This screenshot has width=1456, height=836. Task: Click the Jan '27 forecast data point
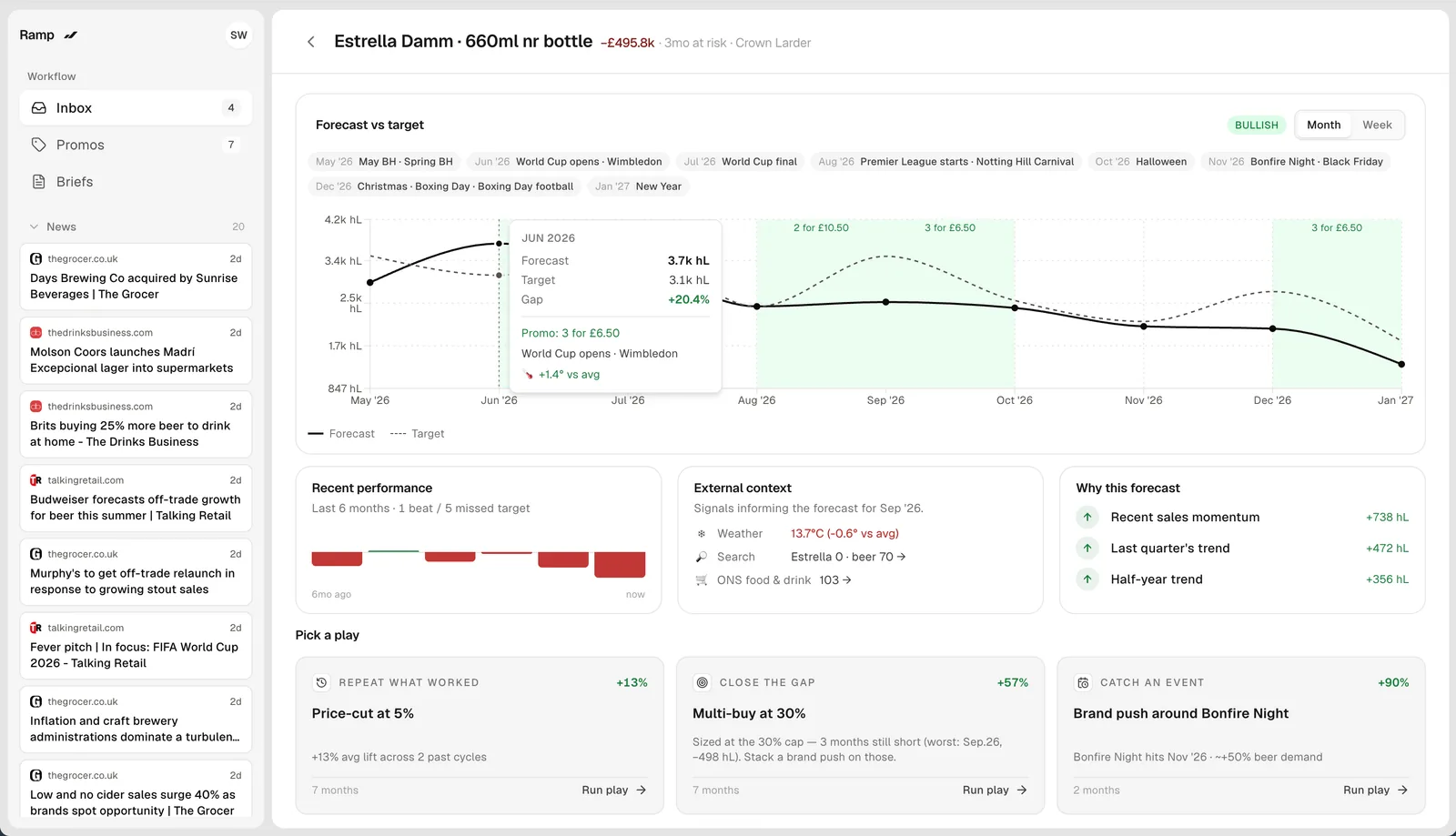(x=1401, y=364)
